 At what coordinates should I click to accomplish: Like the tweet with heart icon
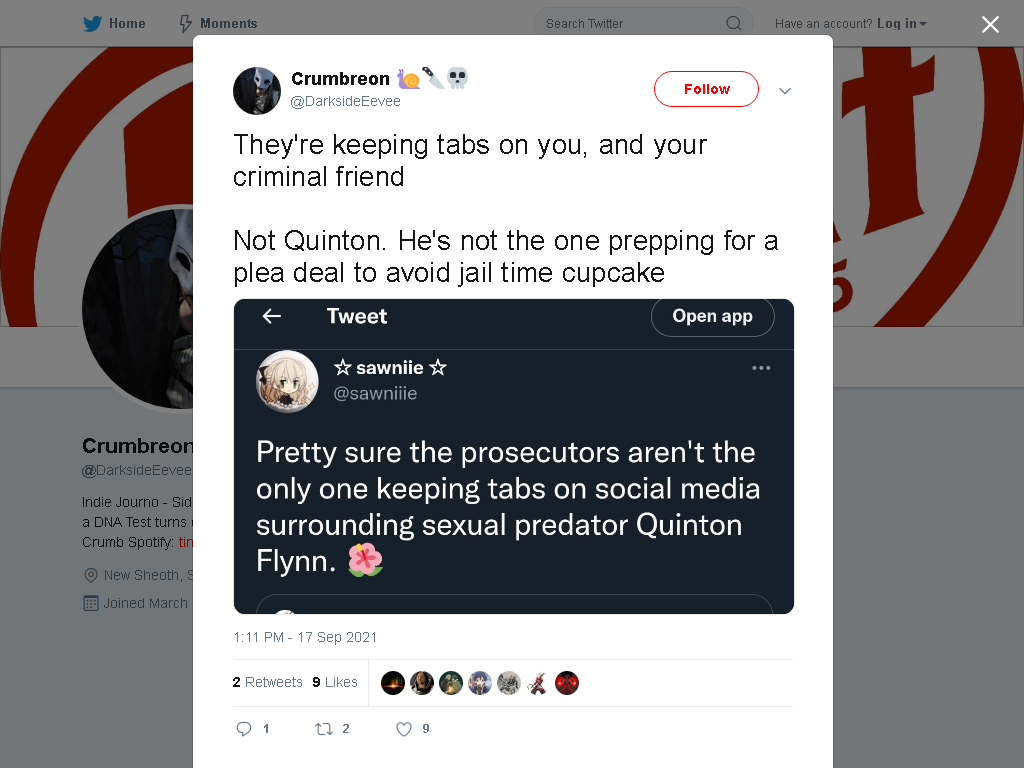point(404,729)
